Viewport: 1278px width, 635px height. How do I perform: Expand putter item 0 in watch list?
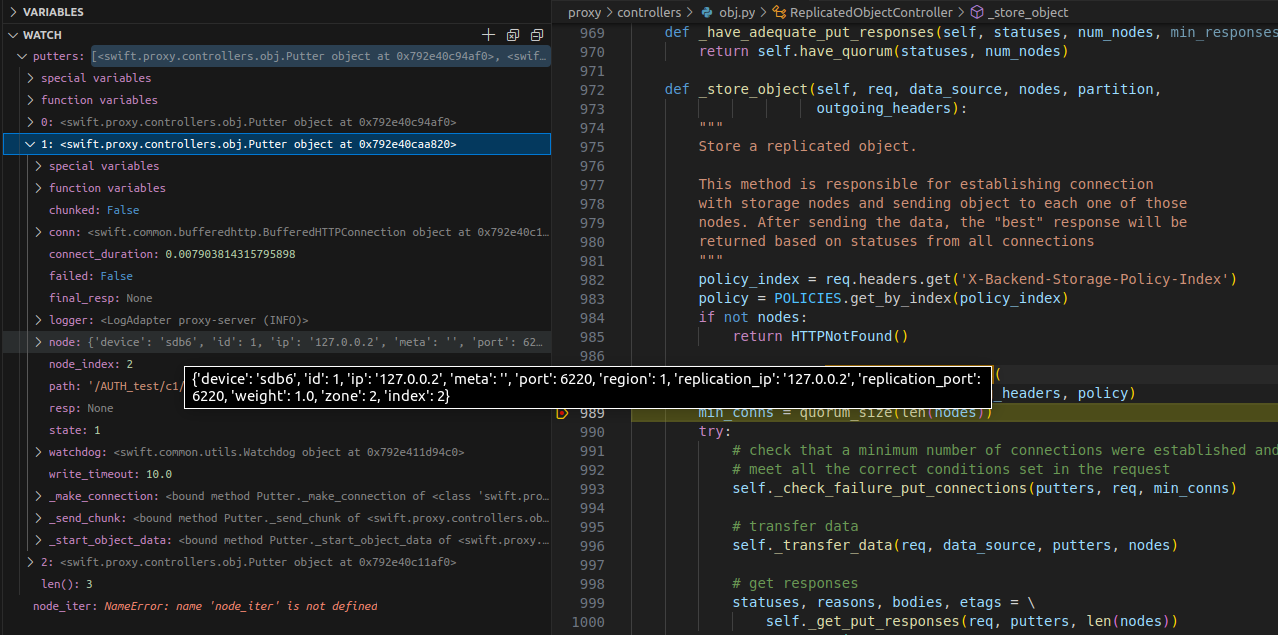point(30,122)
